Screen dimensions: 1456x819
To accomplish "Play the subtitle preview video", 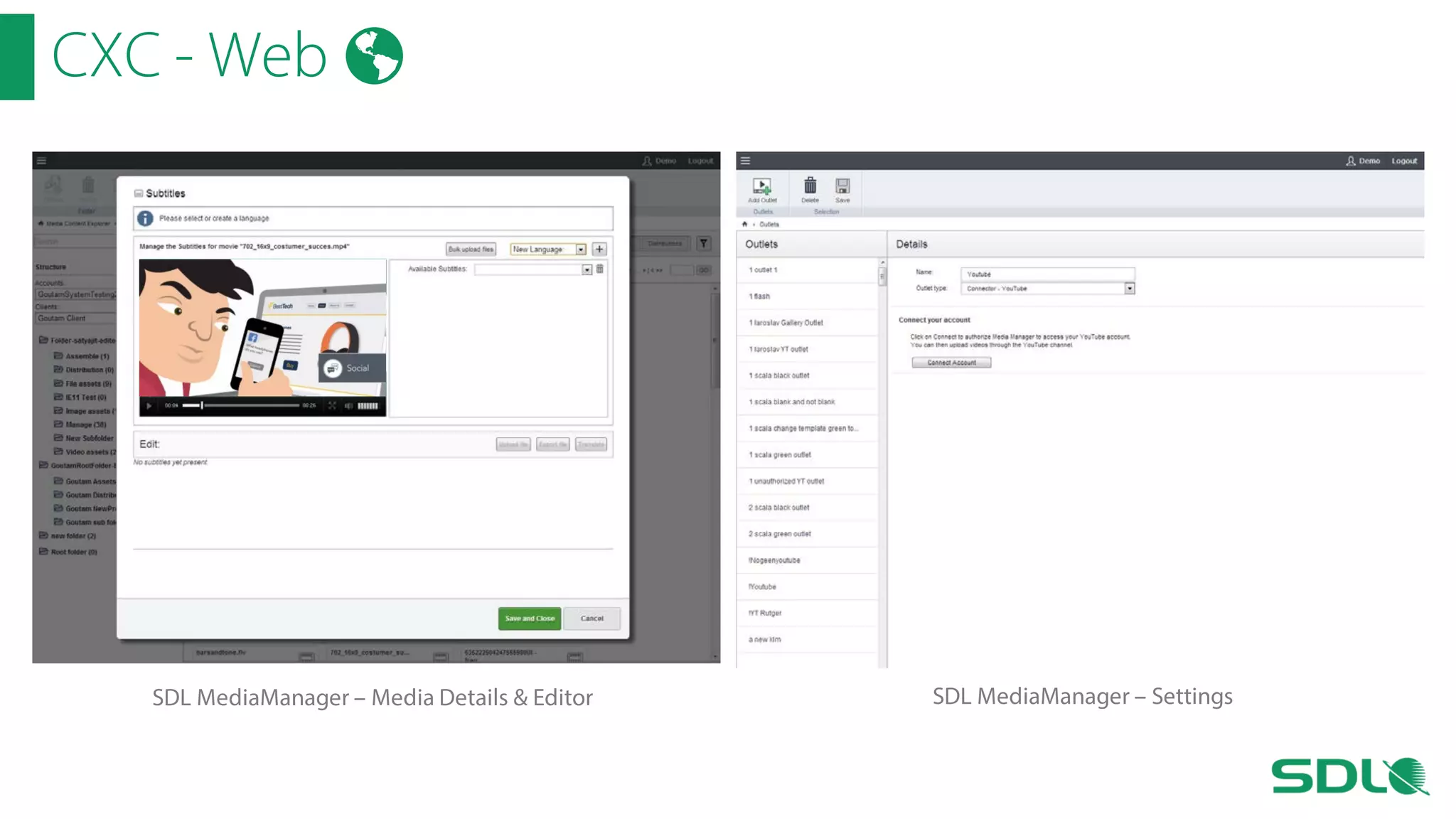I will 149,406.
